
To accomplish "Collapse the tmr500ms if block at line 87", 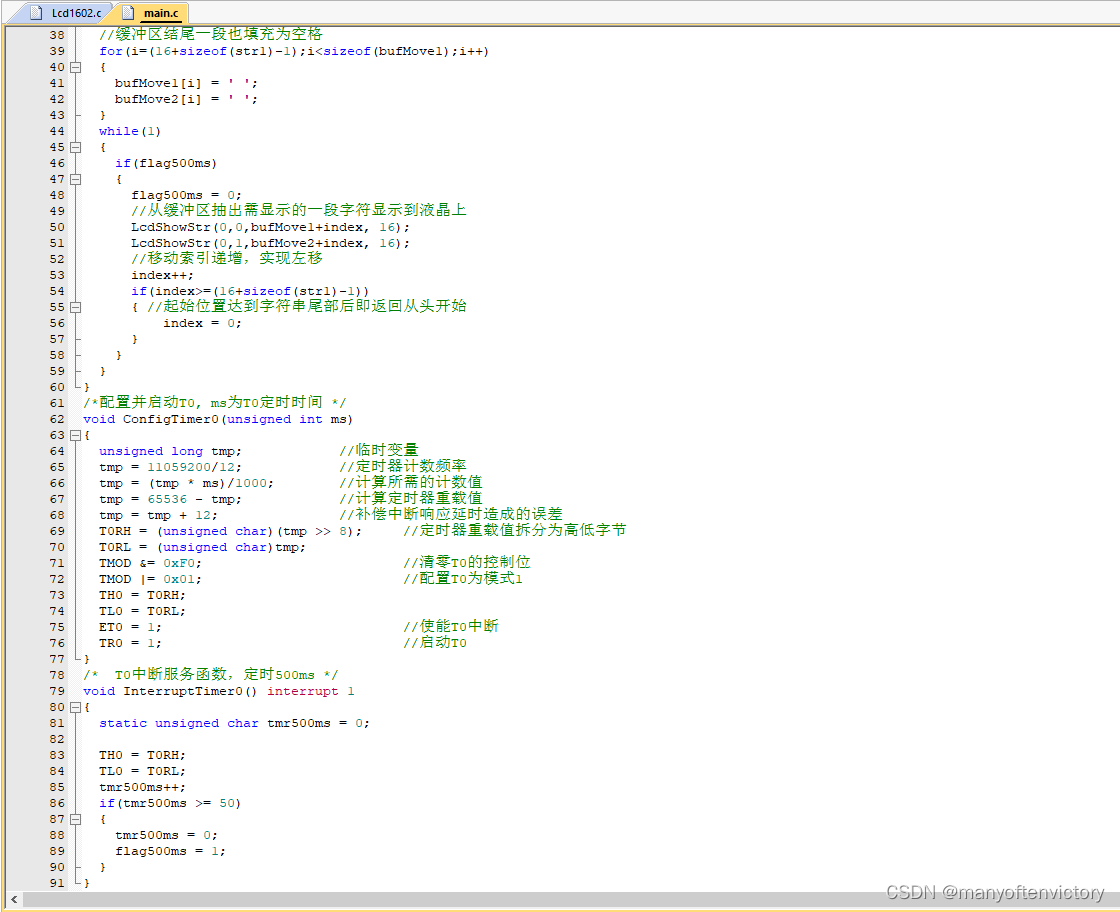I will (x=76, y=819).
